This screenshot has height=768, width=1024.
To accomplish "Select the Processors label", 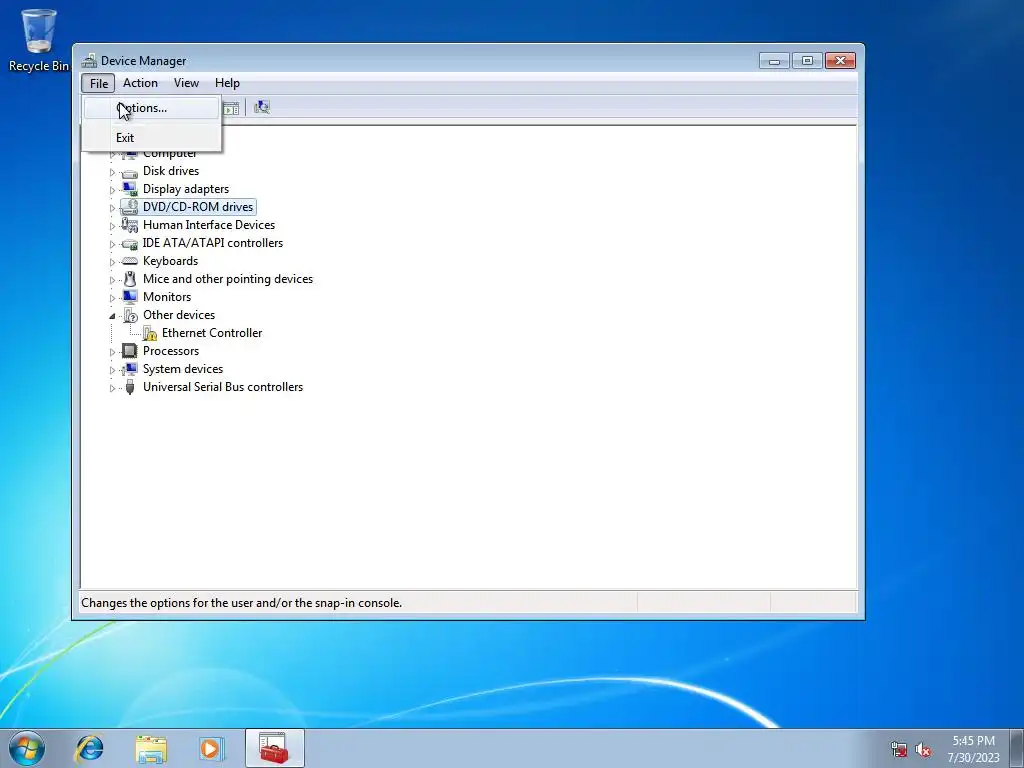I will [x=171, y=351].
